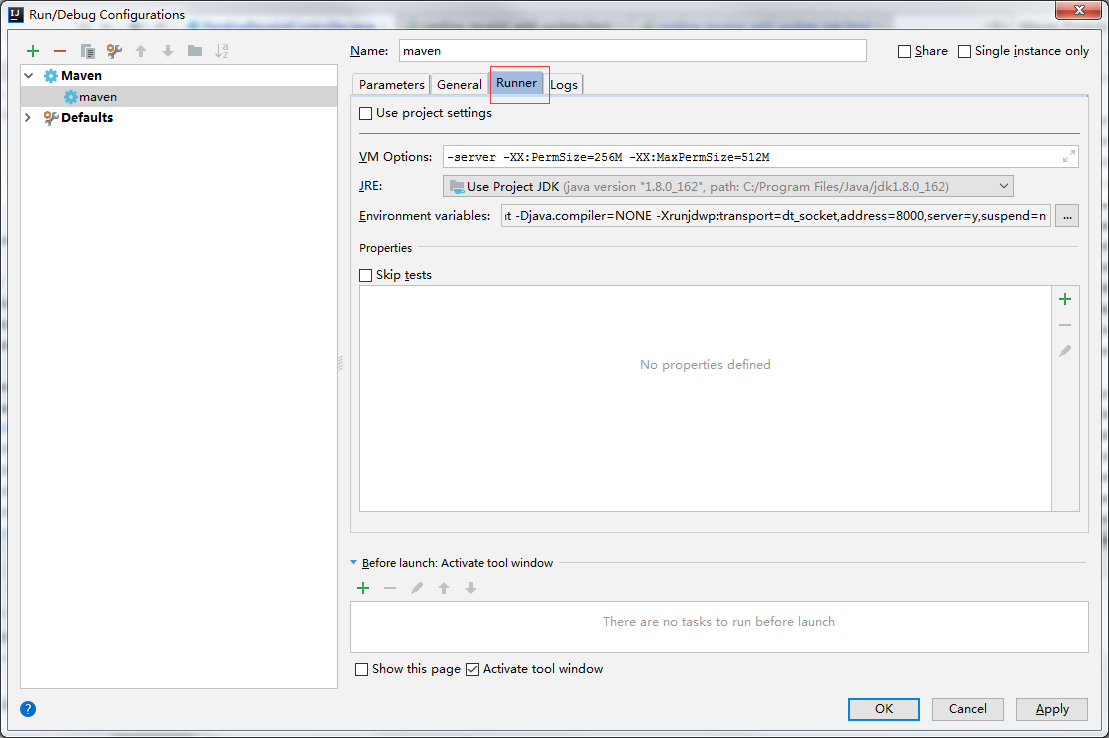
Task: Remove the before launch task
Action: 390,588
